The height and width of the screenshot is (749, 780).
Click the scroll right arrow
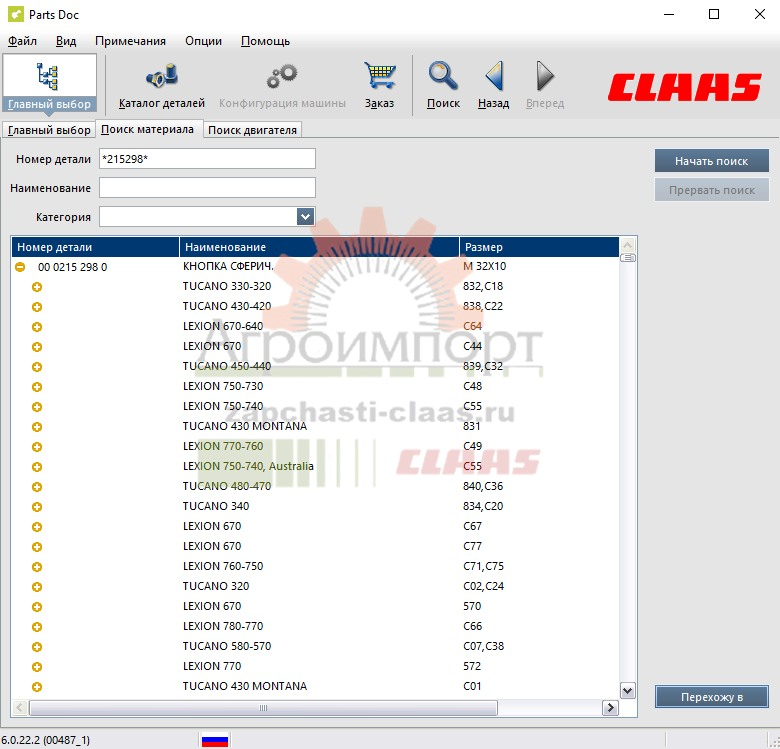click(x=610, y=708)
